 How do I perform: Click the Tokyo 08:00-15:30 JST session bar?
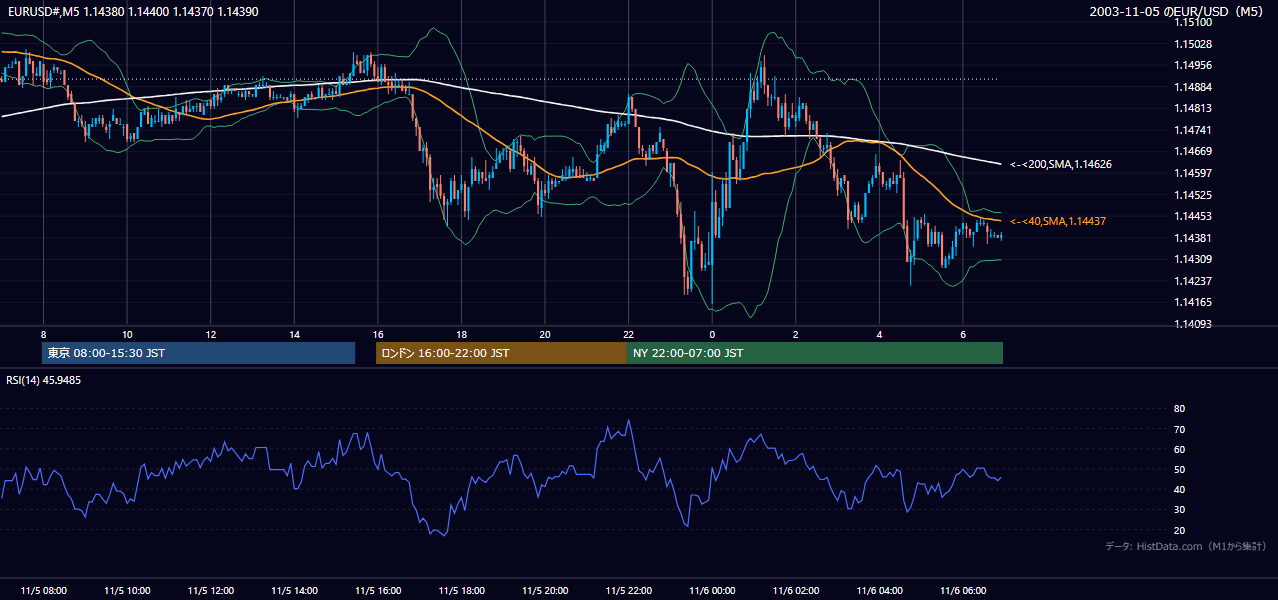pyautogui.click(x=199, y=353)
